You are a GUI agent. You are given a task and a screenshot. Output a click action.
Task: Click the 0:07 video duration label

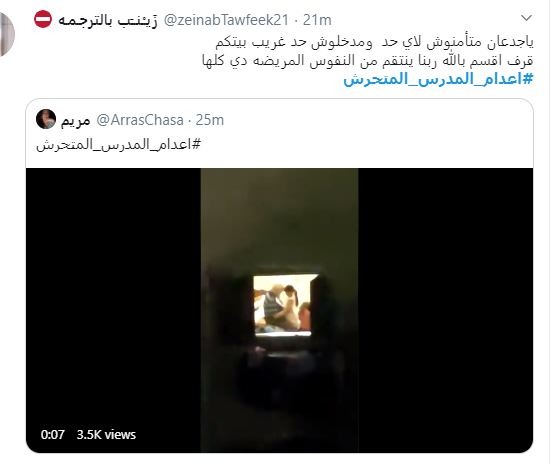[53, 434]
